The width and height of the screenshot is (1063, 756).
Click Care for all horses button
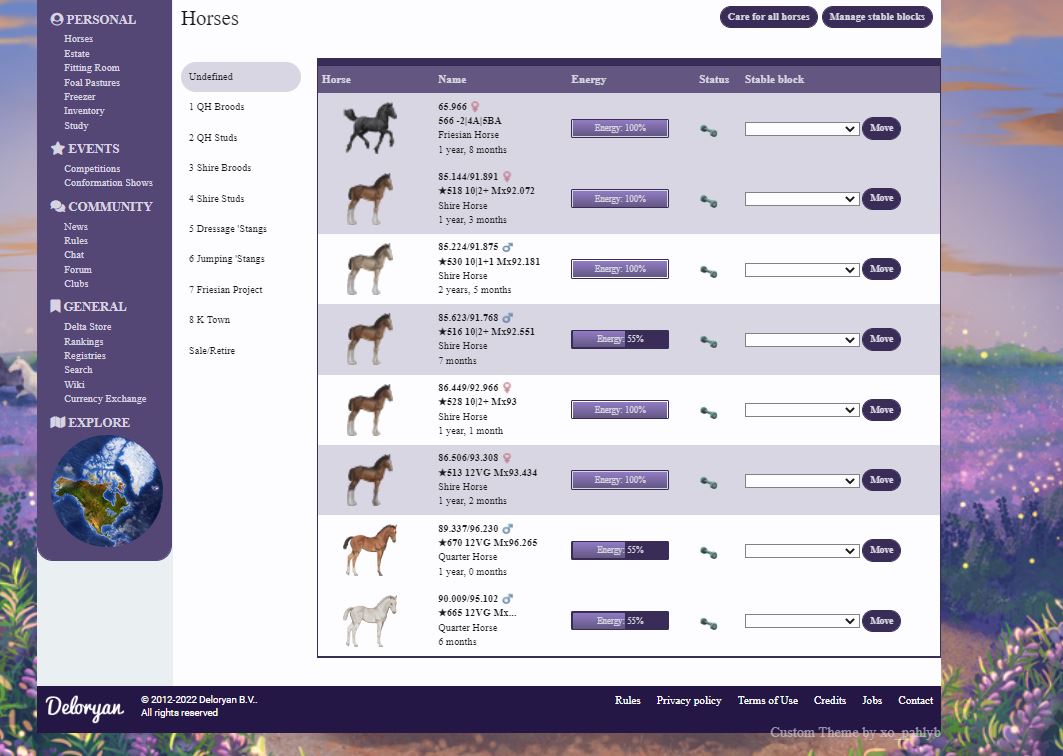click(769, 17)
